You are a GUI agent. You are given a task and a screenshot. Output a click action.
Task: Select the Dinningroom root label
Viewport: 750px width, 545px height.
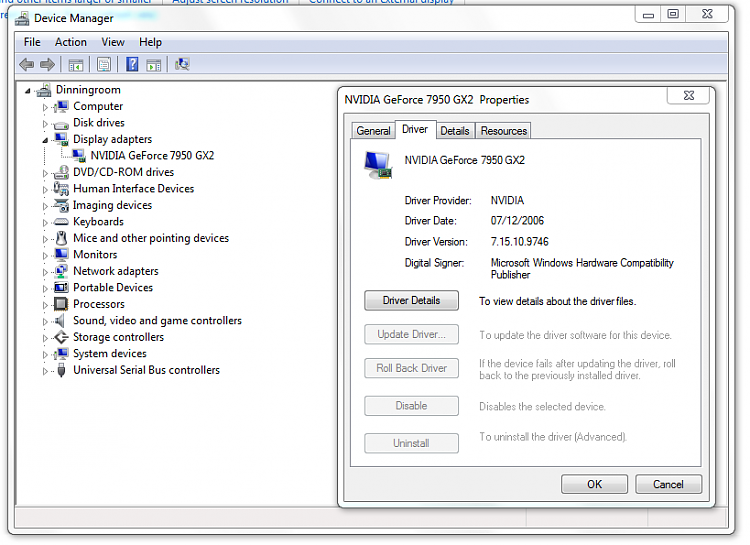coord(88,90)
